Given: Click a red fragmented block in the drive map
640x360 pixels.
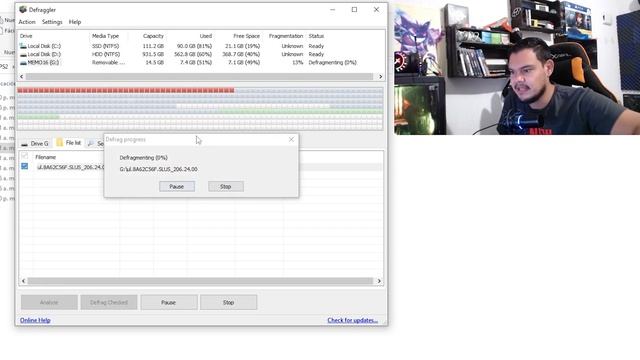Looking at the screenshot, I should [x=126, y=90].
